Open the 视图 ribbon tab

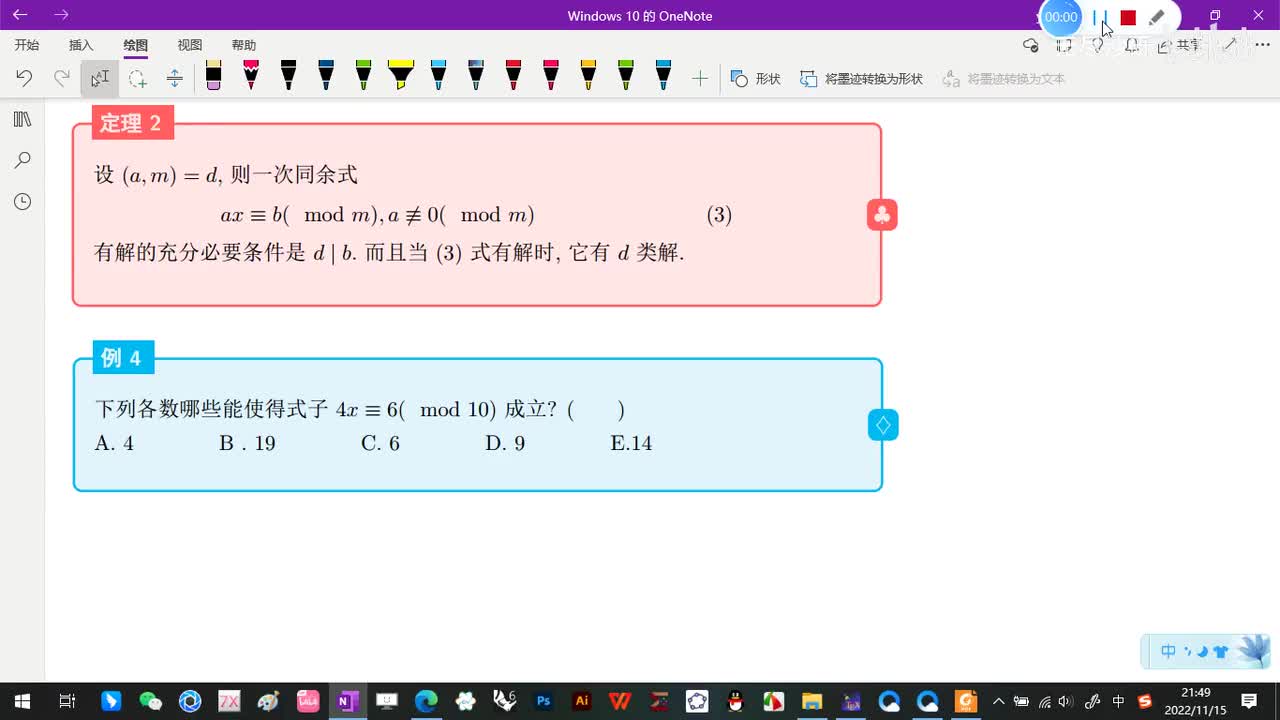(x=189, y=45)
